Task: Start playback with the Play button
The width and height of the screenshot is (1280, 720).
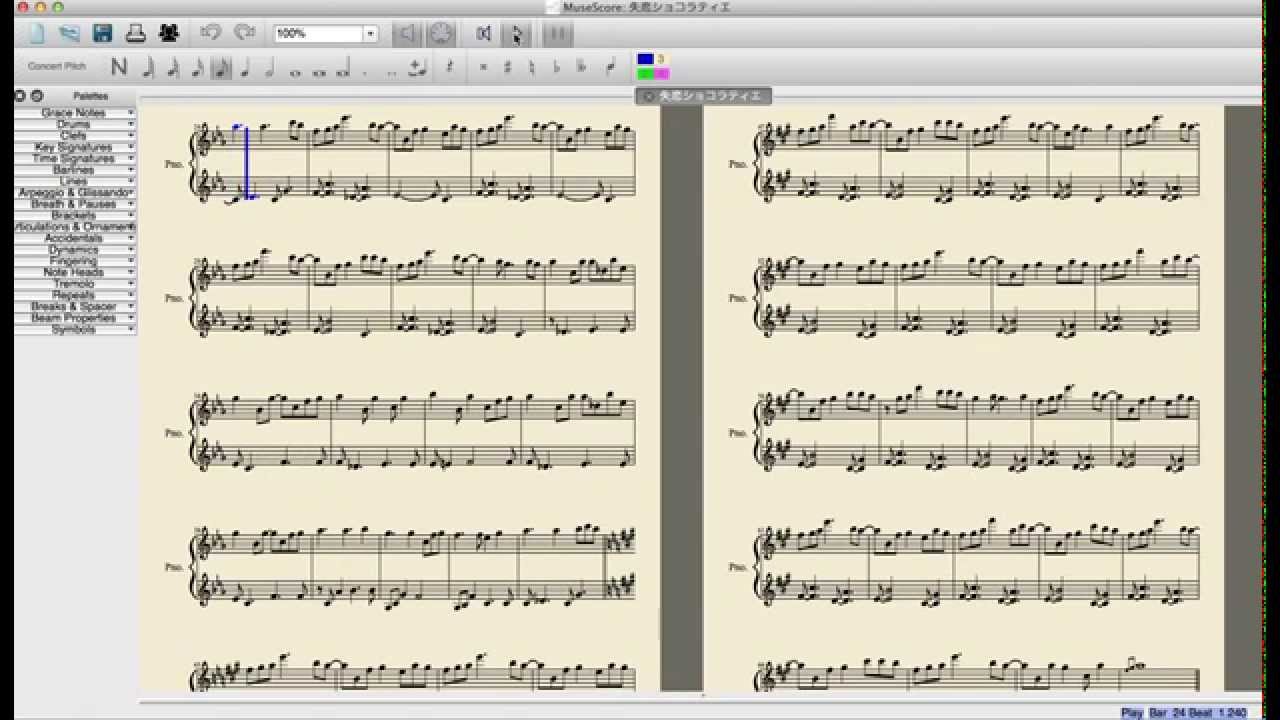Action: pos(517,35)
